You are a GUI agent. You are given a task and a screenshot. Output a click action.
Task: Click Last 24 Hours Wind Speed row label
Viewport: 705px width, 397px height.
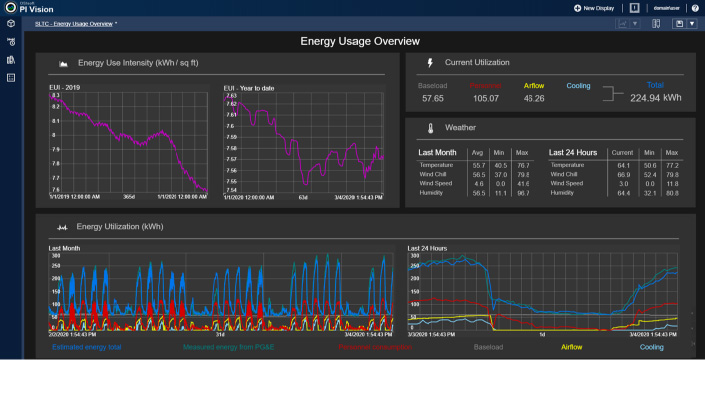567,183
